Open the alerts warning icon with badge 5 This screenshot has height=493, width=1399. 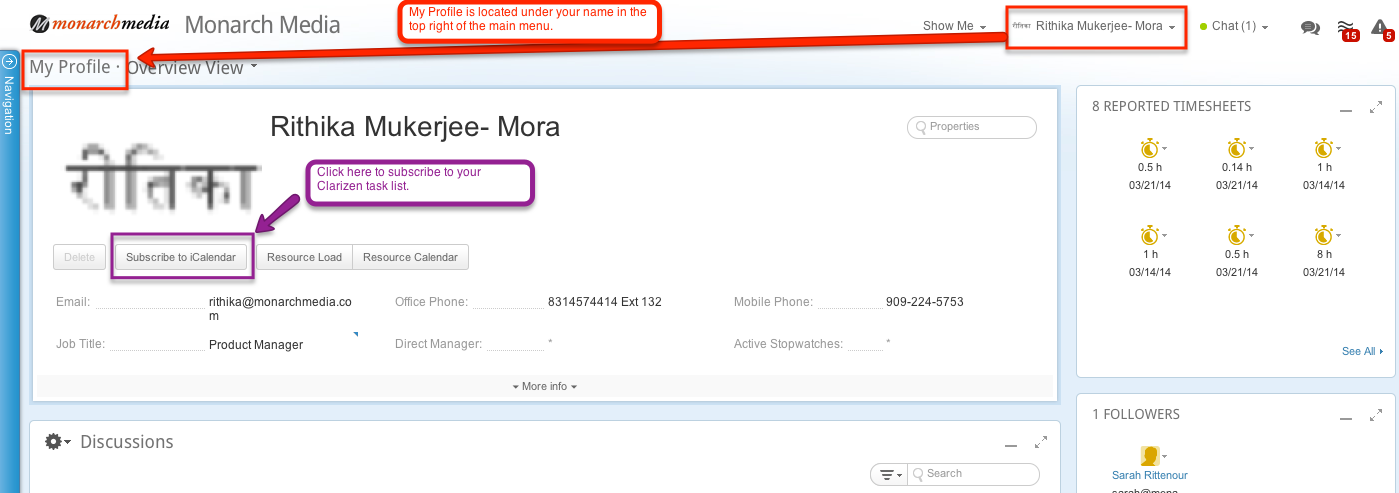pos(1382,30)
